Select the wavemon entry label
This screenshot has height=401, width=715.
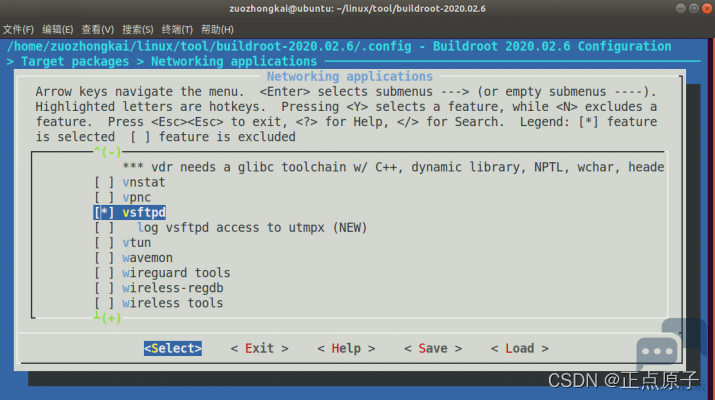[x=147, y=258]
